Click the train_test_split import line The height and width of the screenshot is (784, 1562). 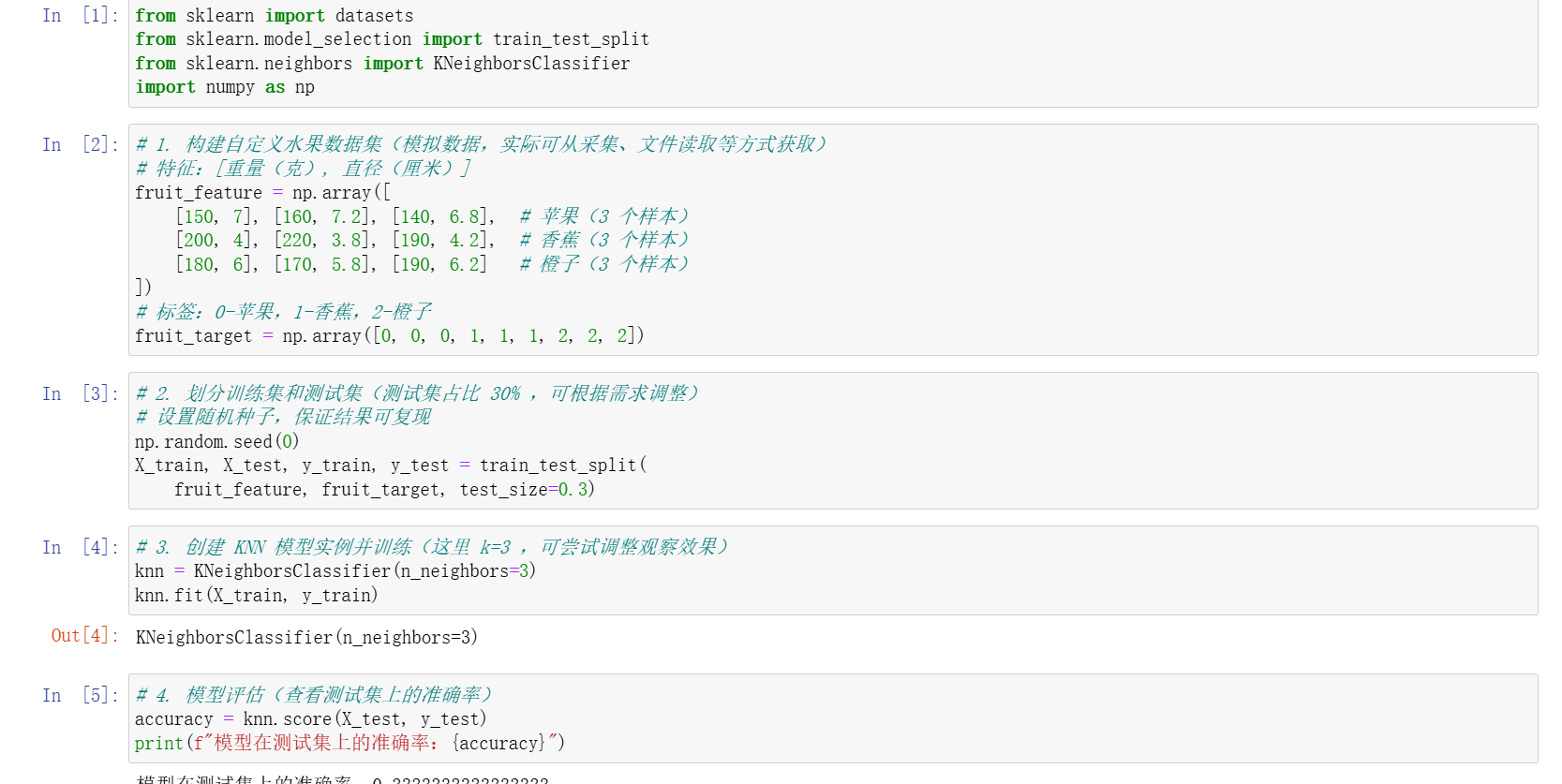pos(392,39)
